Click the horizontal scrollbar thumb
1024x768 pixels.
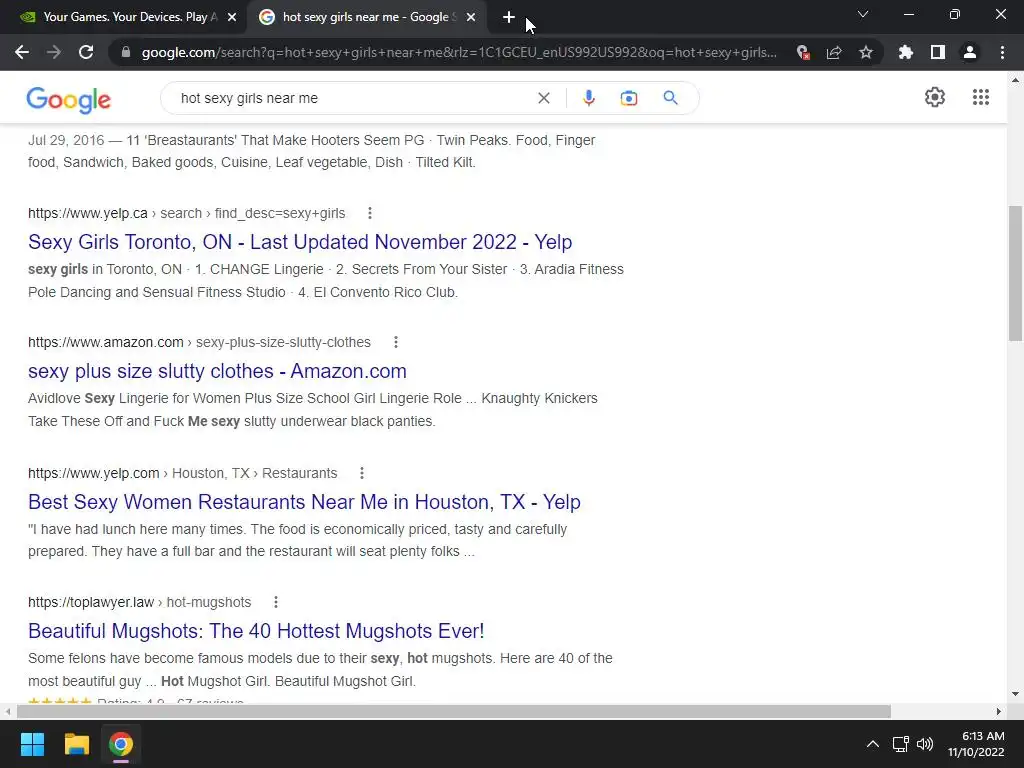(x=453, y=711)
